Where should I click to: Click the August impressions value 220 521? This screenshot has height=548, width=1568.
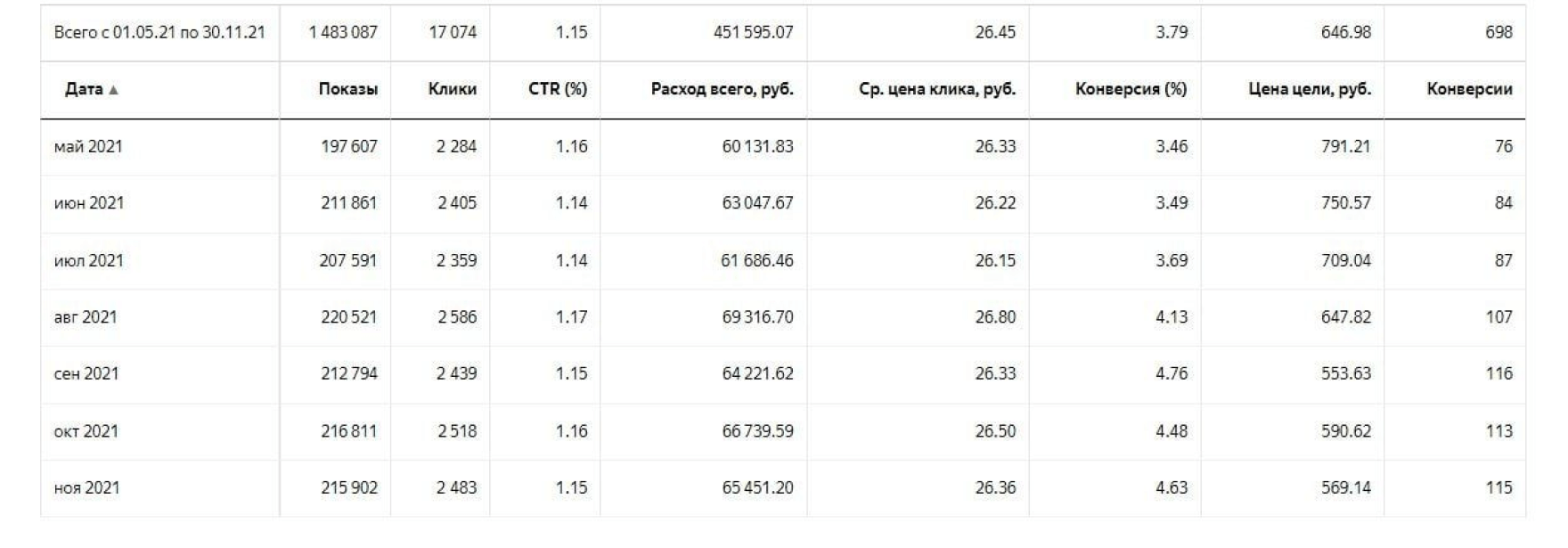tap(348, 317)
